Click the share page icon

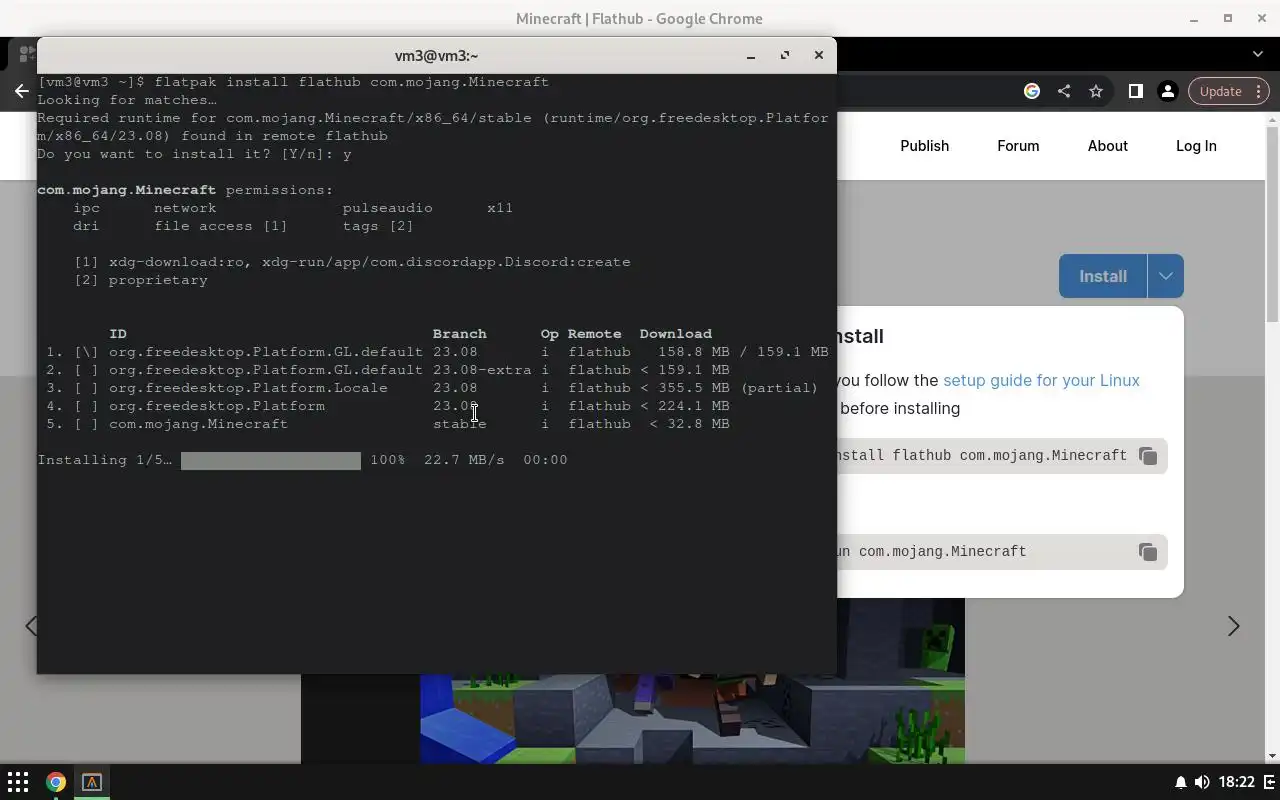pyautogui.click(x=1064, y=91)
